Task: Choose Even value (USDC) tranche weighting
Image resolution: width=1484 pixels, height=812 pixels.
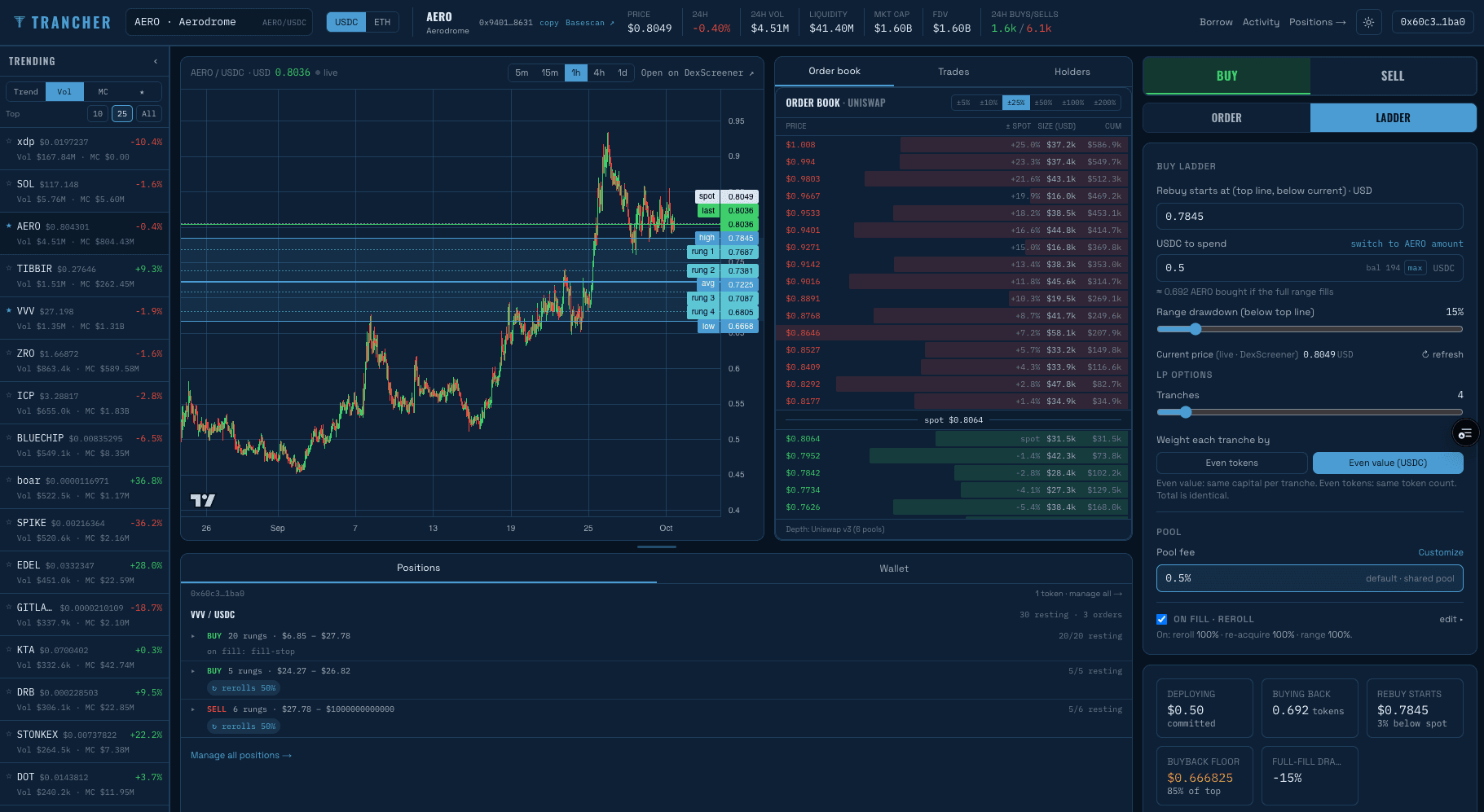Action: (1388, 463)
